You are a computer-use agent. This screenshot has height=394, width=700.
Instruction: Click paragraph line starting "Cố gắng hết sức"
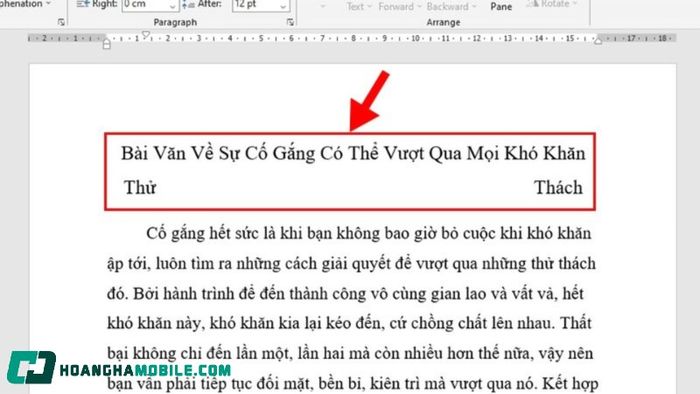369,233
